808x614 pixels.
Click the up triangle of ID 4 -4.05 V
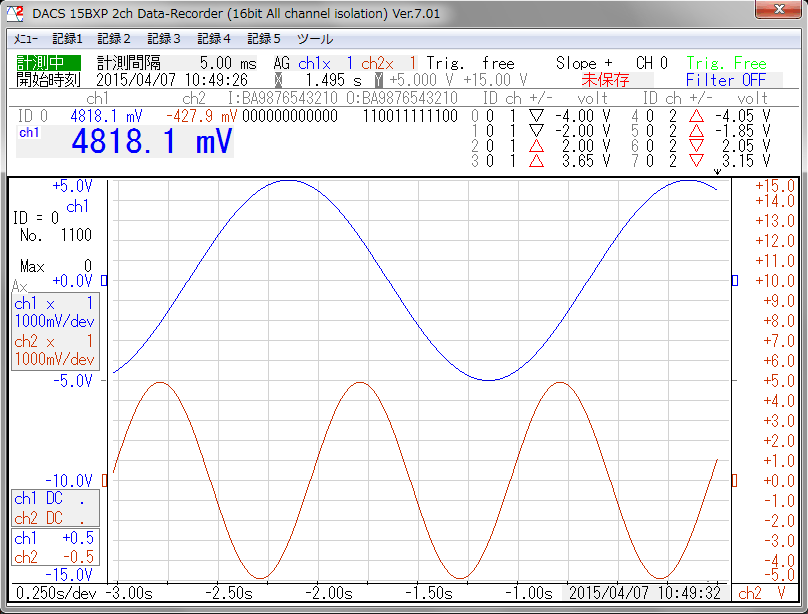tap(696, 116)
